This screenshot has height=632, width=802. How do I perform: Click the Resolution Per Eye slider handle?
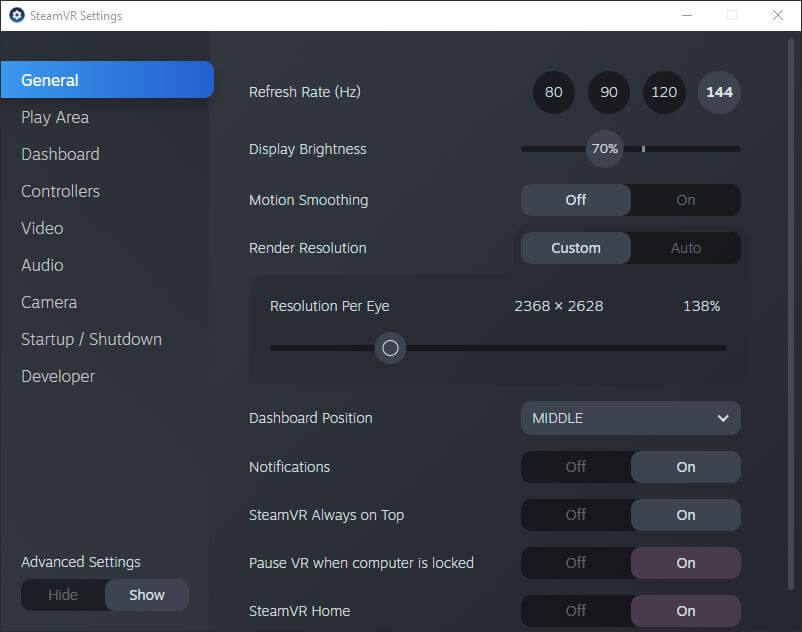tap(390, 348)
